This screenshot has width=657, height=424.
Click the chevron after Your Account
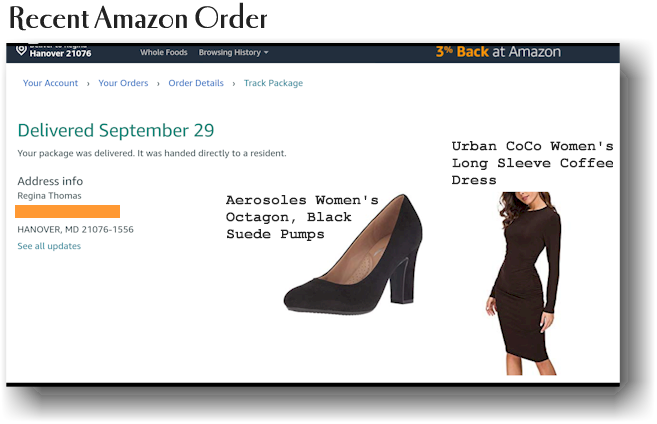[x=88, y=84]
